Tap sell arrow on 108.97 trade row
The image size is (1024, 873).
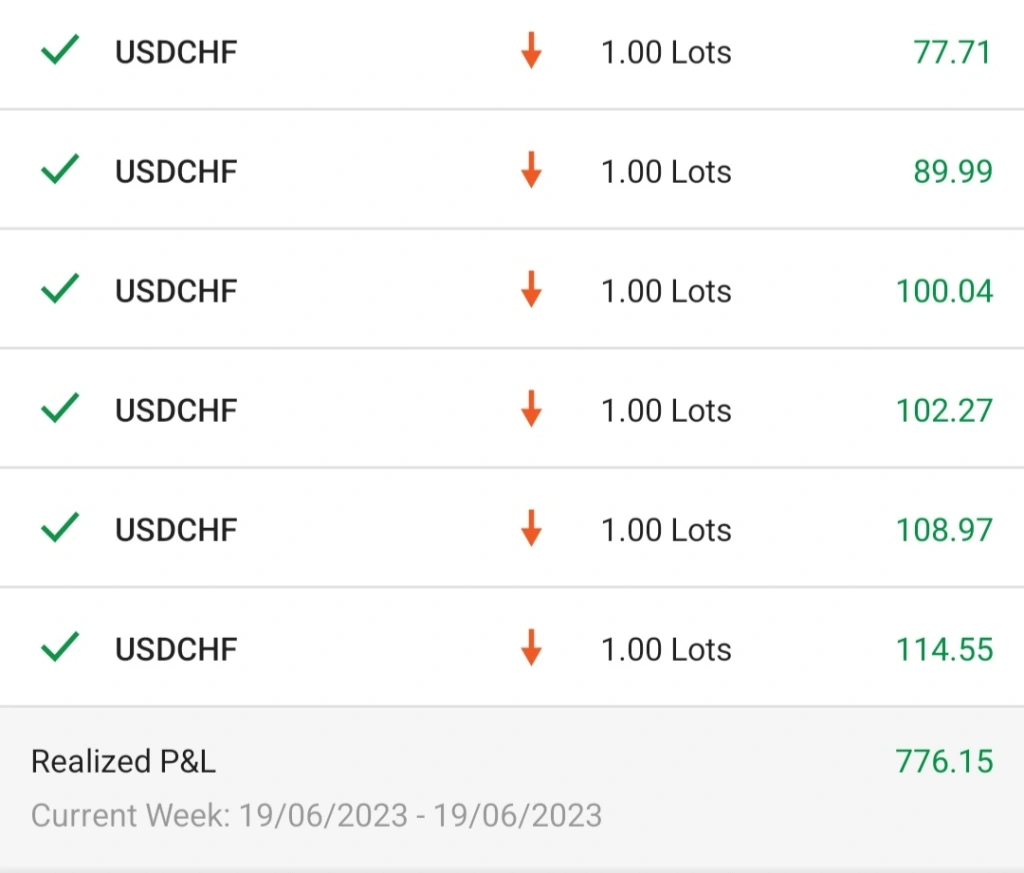pos(531,528)
